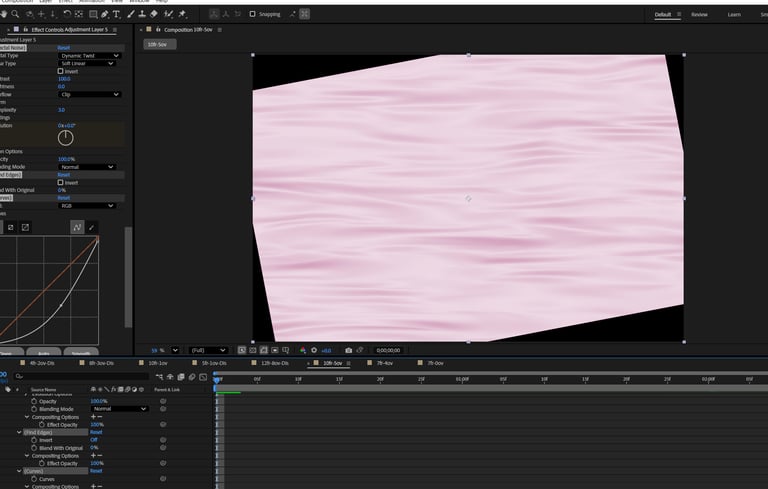This screenshot has width=768, height=489.
Task: Select the Type tool
Action: click(117, 14)
